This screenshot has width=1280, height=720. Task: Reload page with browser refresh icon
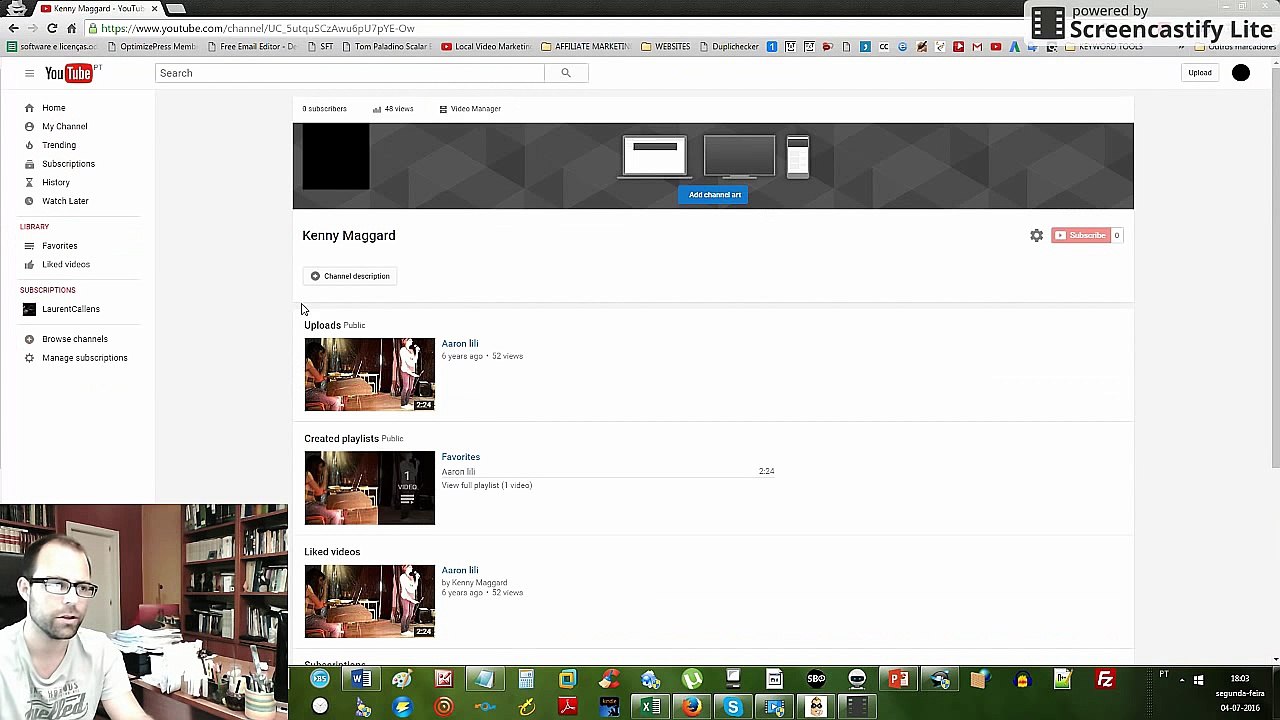click(x=52, y=28)
